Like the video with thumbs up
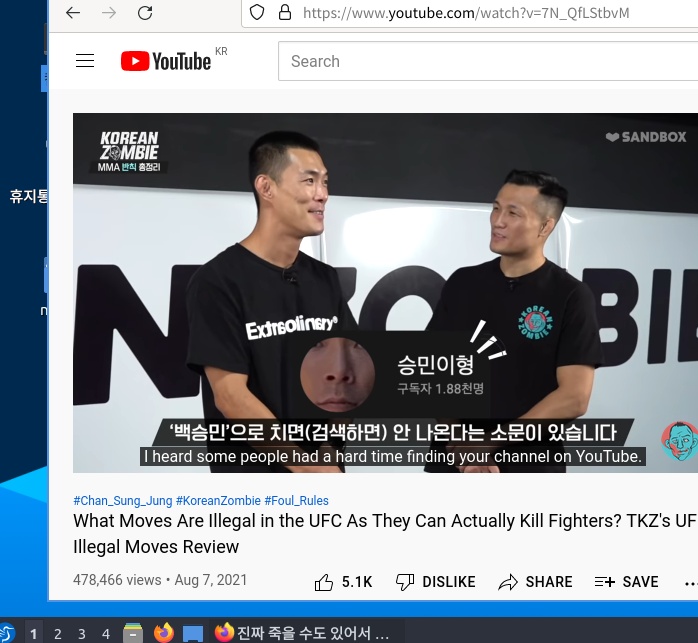The height and width of the screenshot is (643, 698). pos(324,582)
